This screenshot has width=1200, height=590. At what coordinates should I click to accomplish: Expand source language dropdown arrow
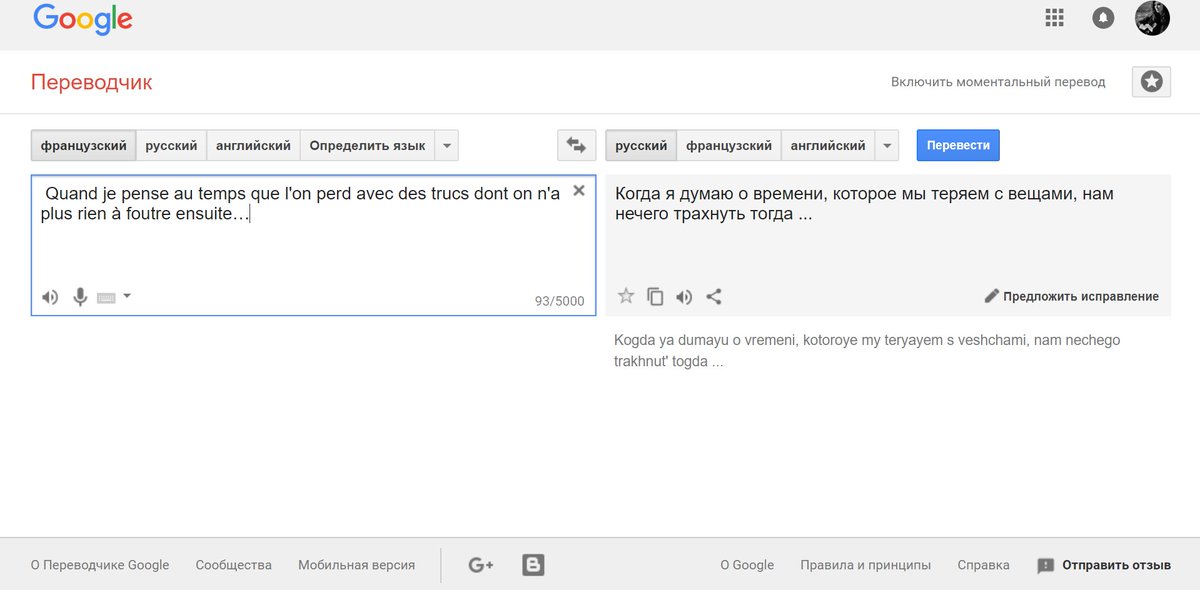tap(447, 146)
